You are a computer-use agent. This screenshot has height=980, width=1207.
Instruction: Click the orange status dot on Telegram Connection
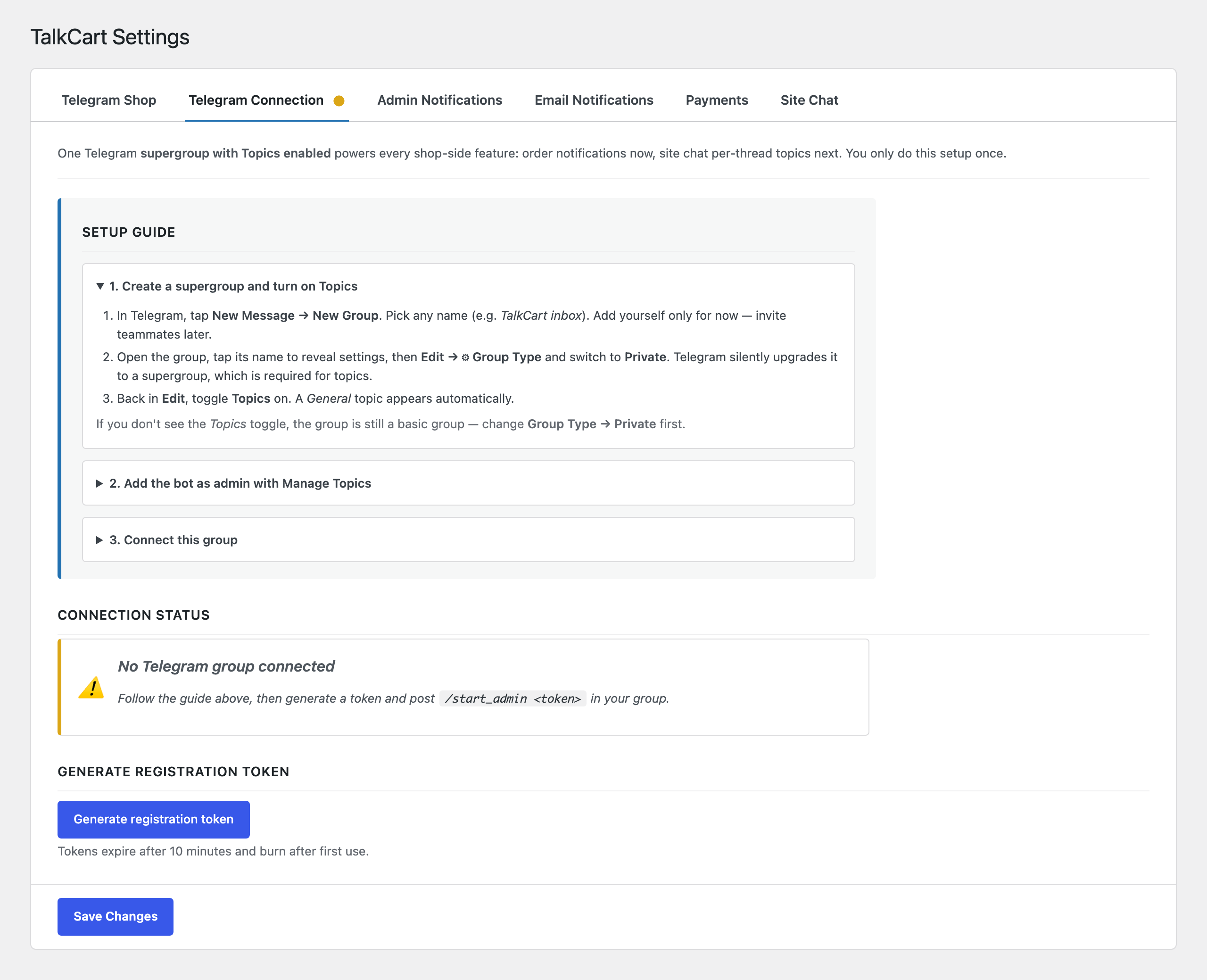point(339,101)
